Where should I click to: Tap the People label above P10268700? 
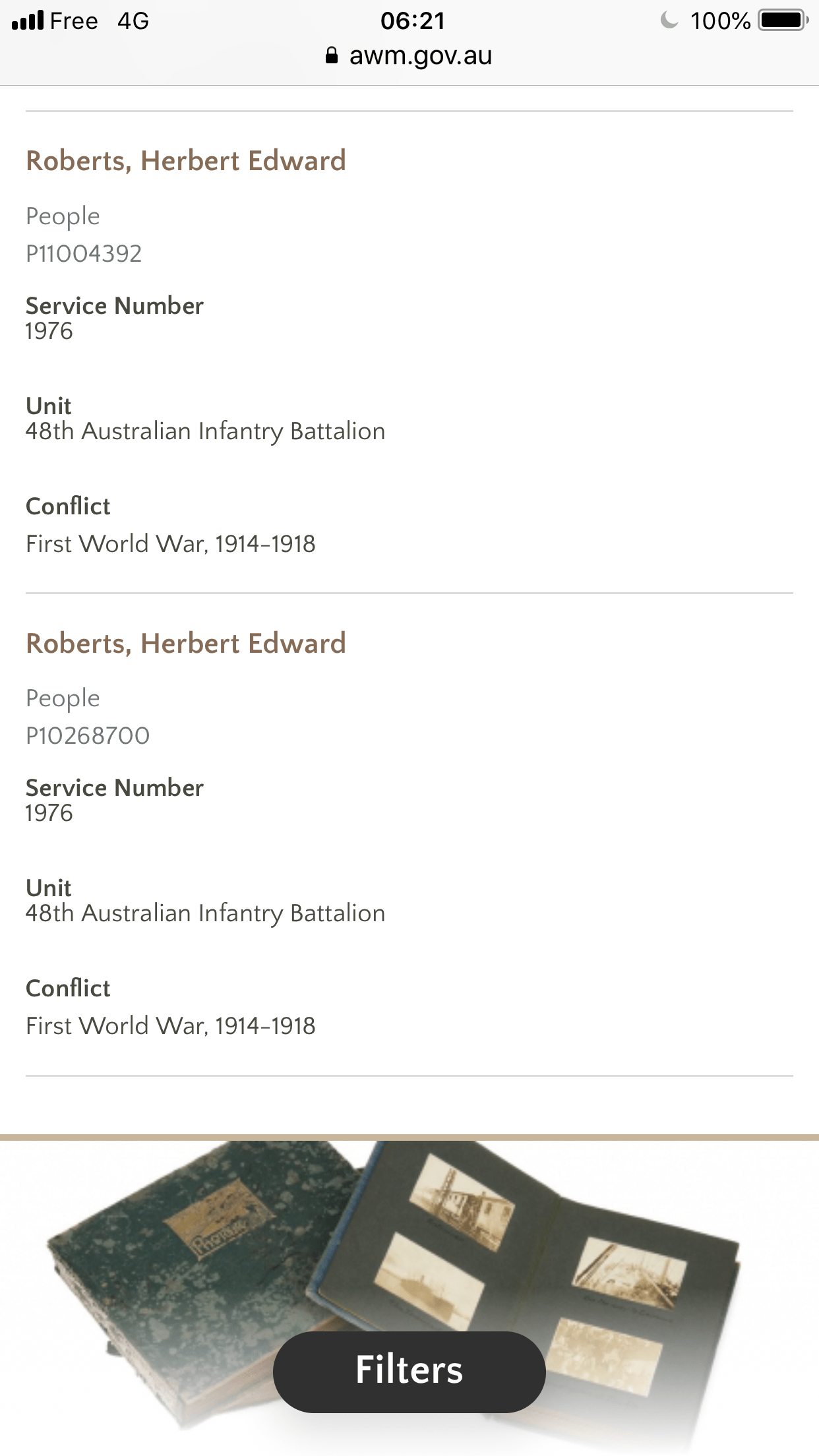click(63, 698)
